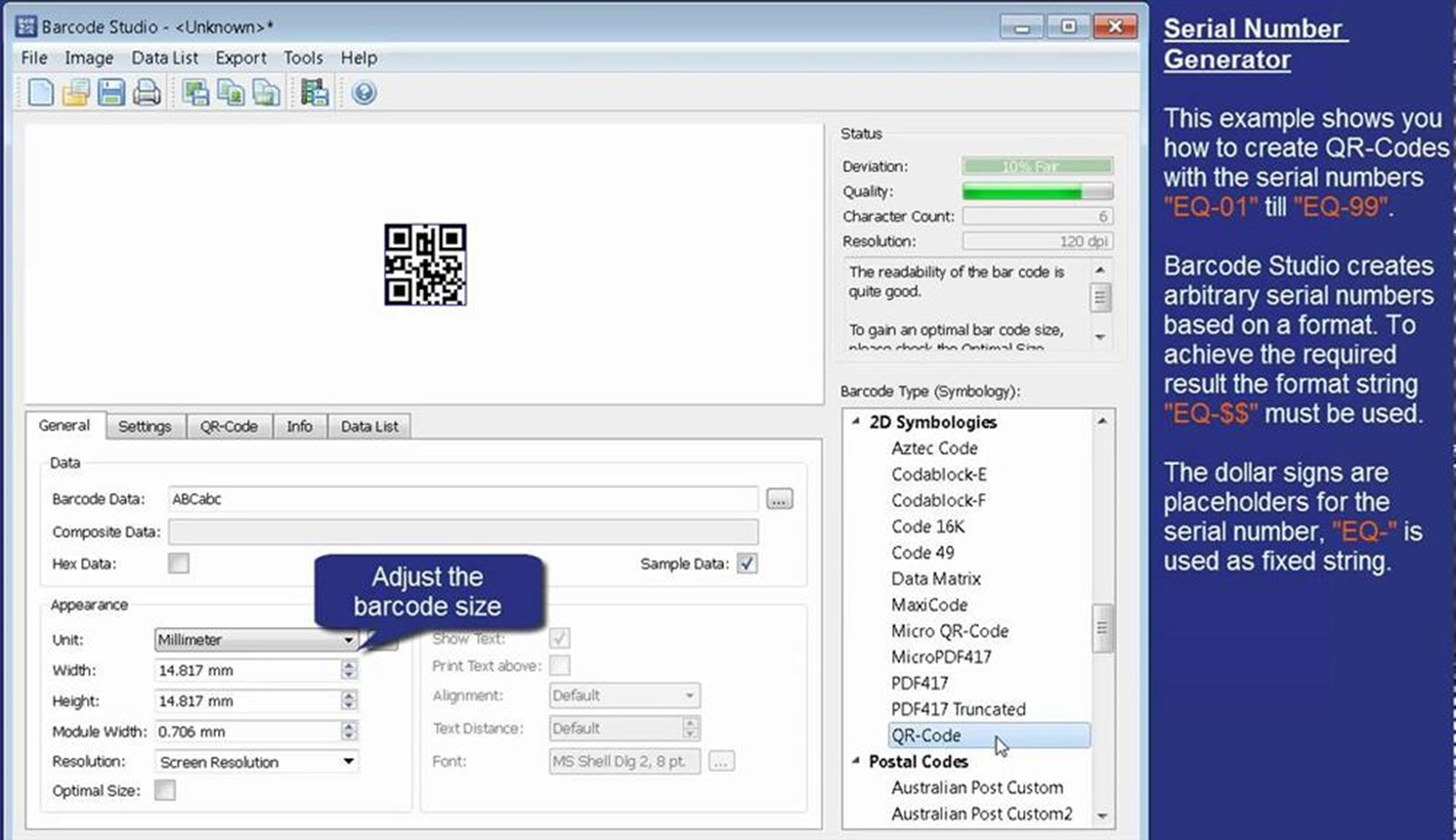The width and height of the screenshot is (1456, 840).
Task: Select the QR-Code symbology
Action: [x=989, y=735]
